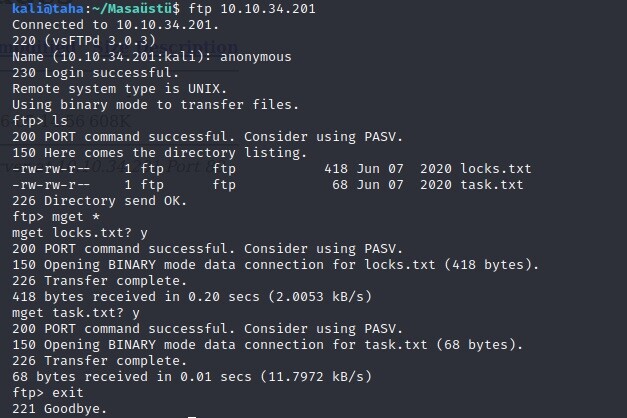Click the "exit" command at ftp prompt

[x=68, y=393]
